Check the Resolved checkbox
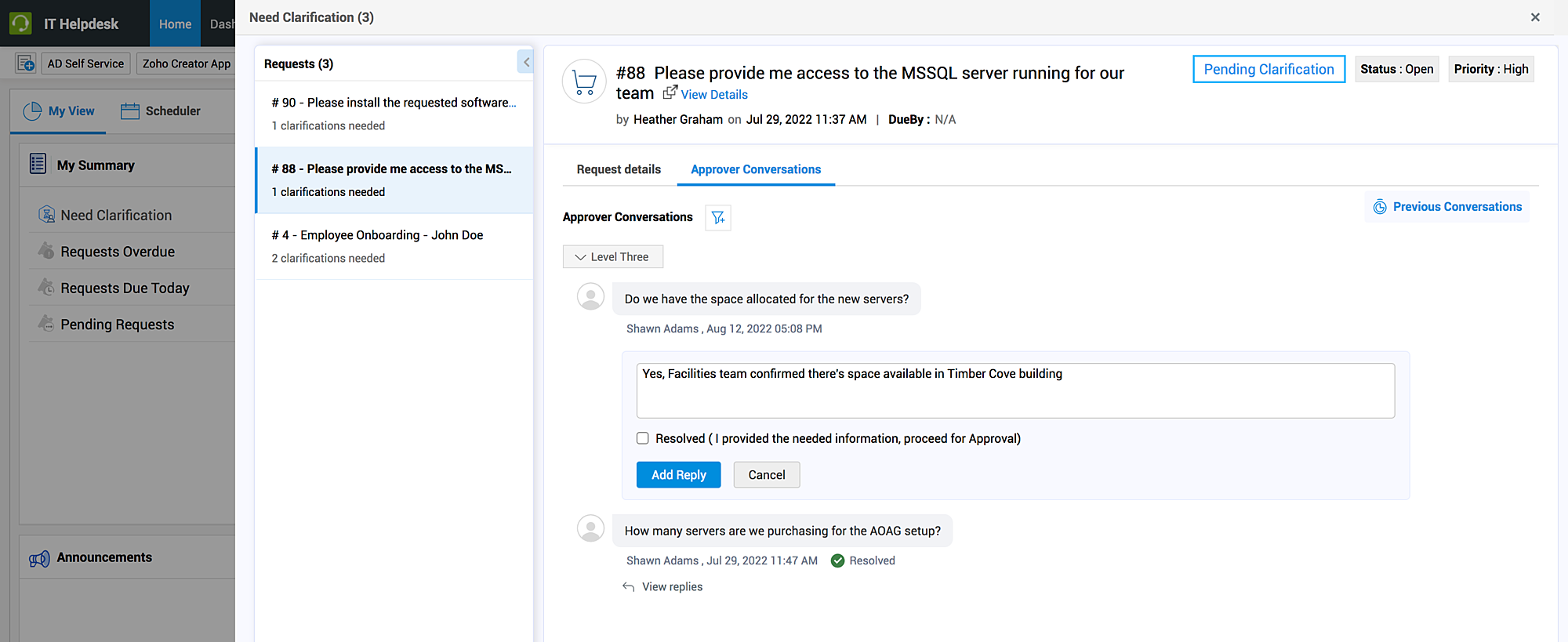This screenshot has height=642, width=1568. [x=643, y=439]
